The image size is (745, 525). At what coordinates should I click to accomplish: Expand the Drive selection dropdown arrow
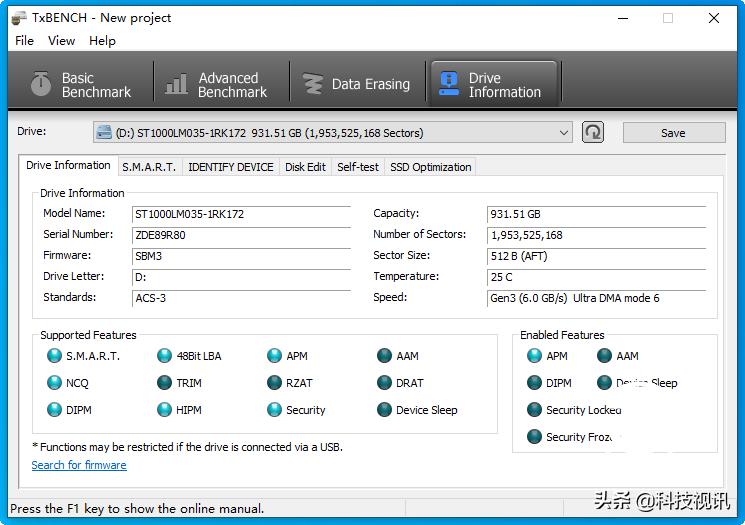pyautogui.click(x=564, y=133)
